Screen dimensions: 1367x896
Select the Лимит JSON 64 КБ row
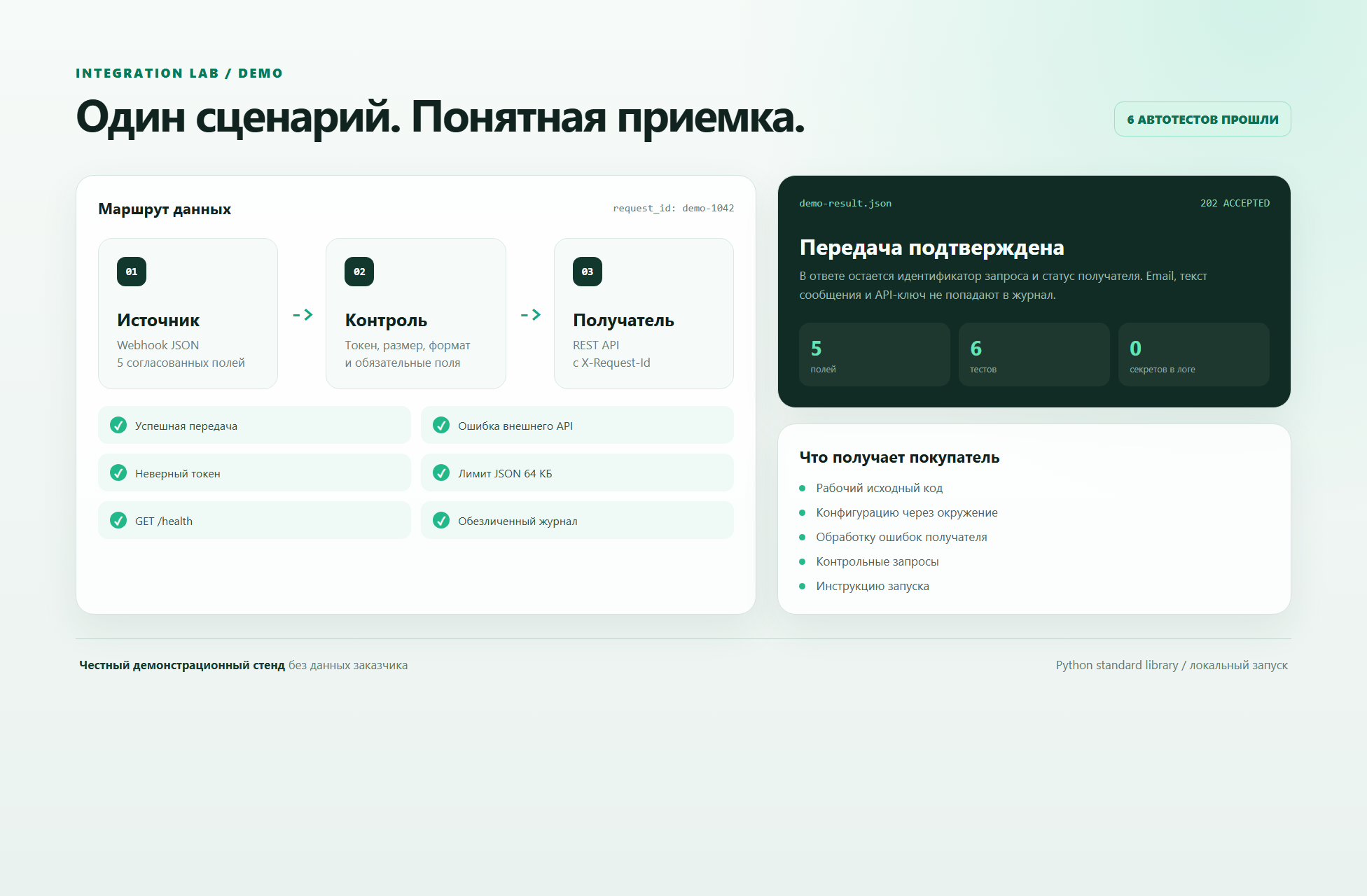pos(577,472)
